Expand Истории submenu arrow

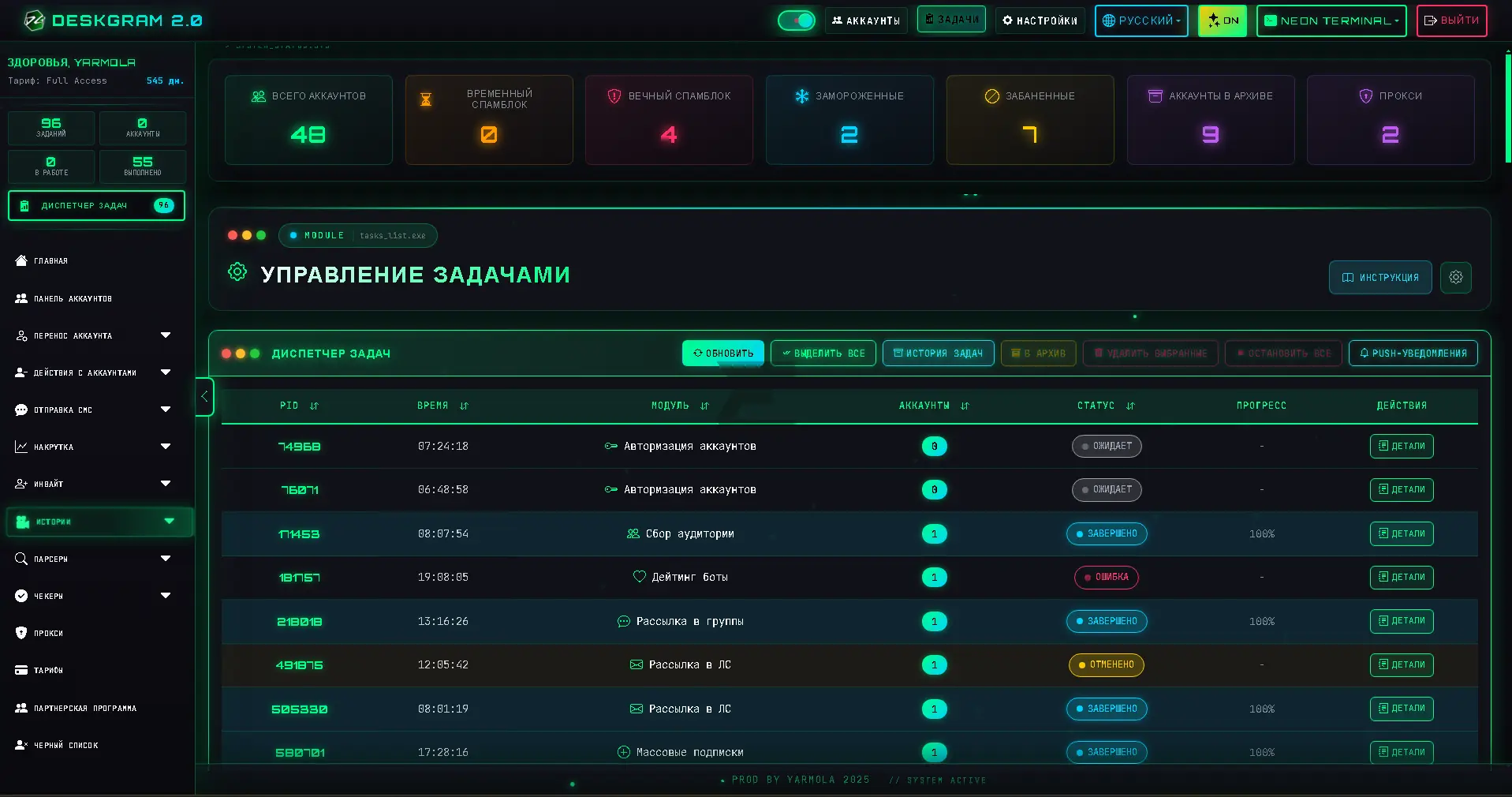169,522
